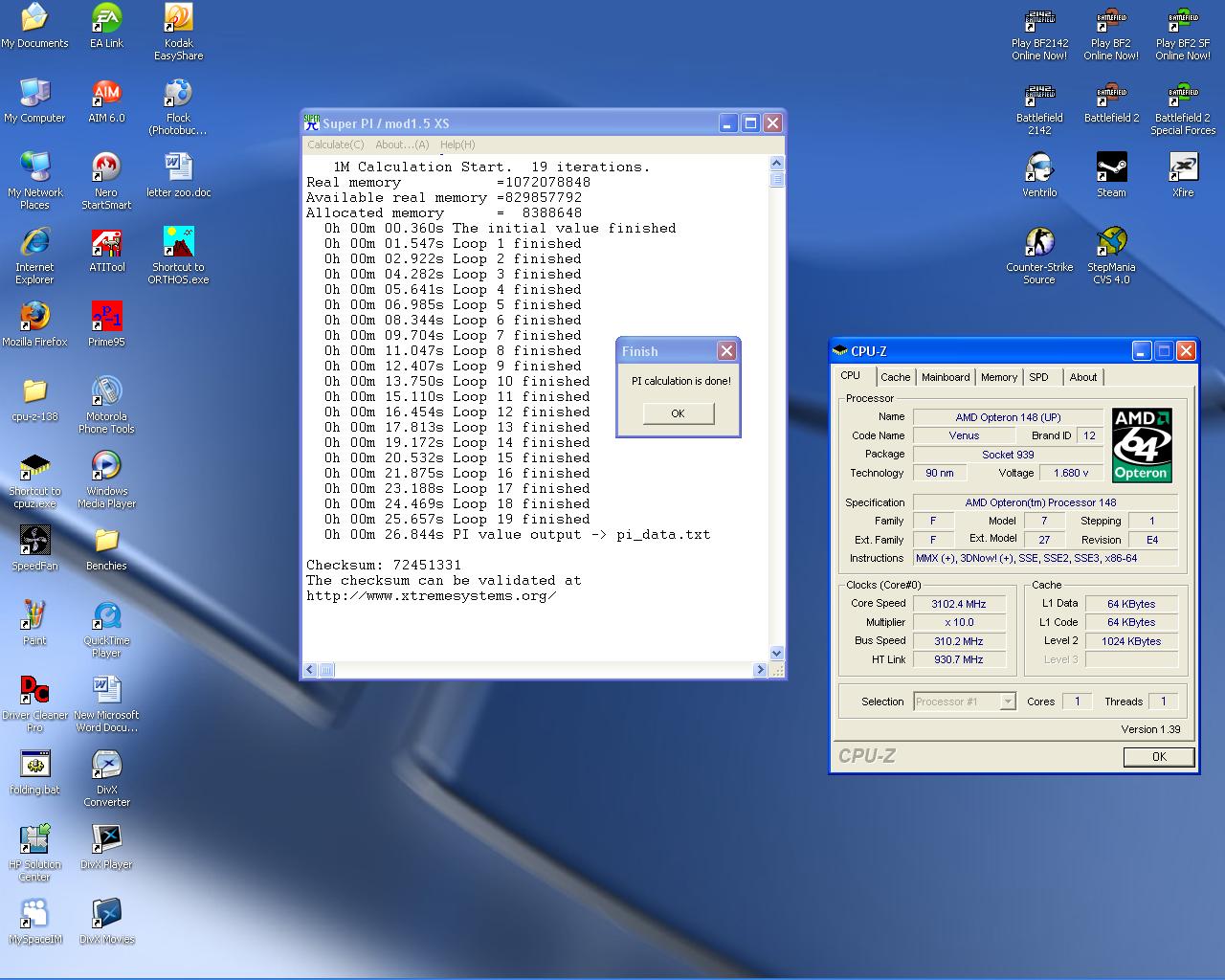Click the Bus Speed 310.2 MHz value
The height and width of the screenshot is (980, 1225).
[x=959, y=641]
